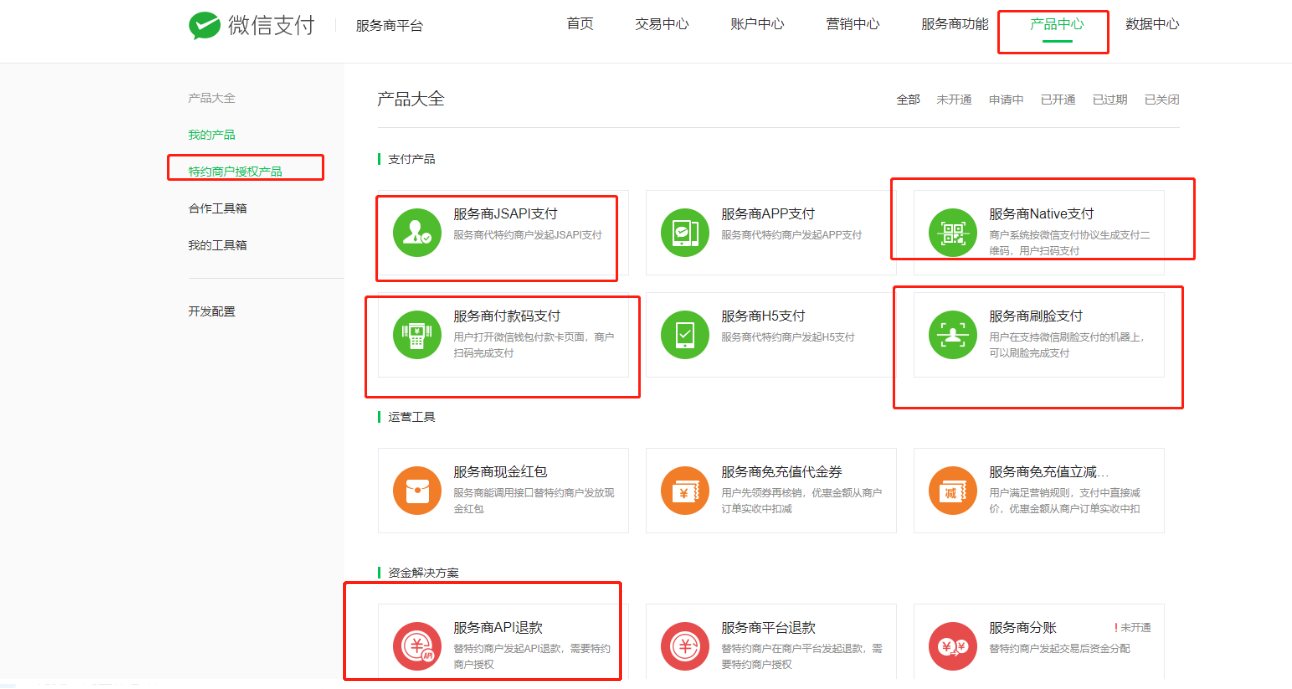Click the 服务商Native支付 QR code icon

click(953, 233)
